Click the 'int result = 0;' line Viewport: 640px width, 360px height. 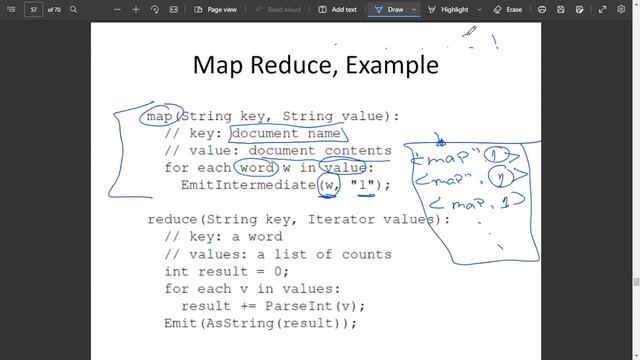(227, 271)
